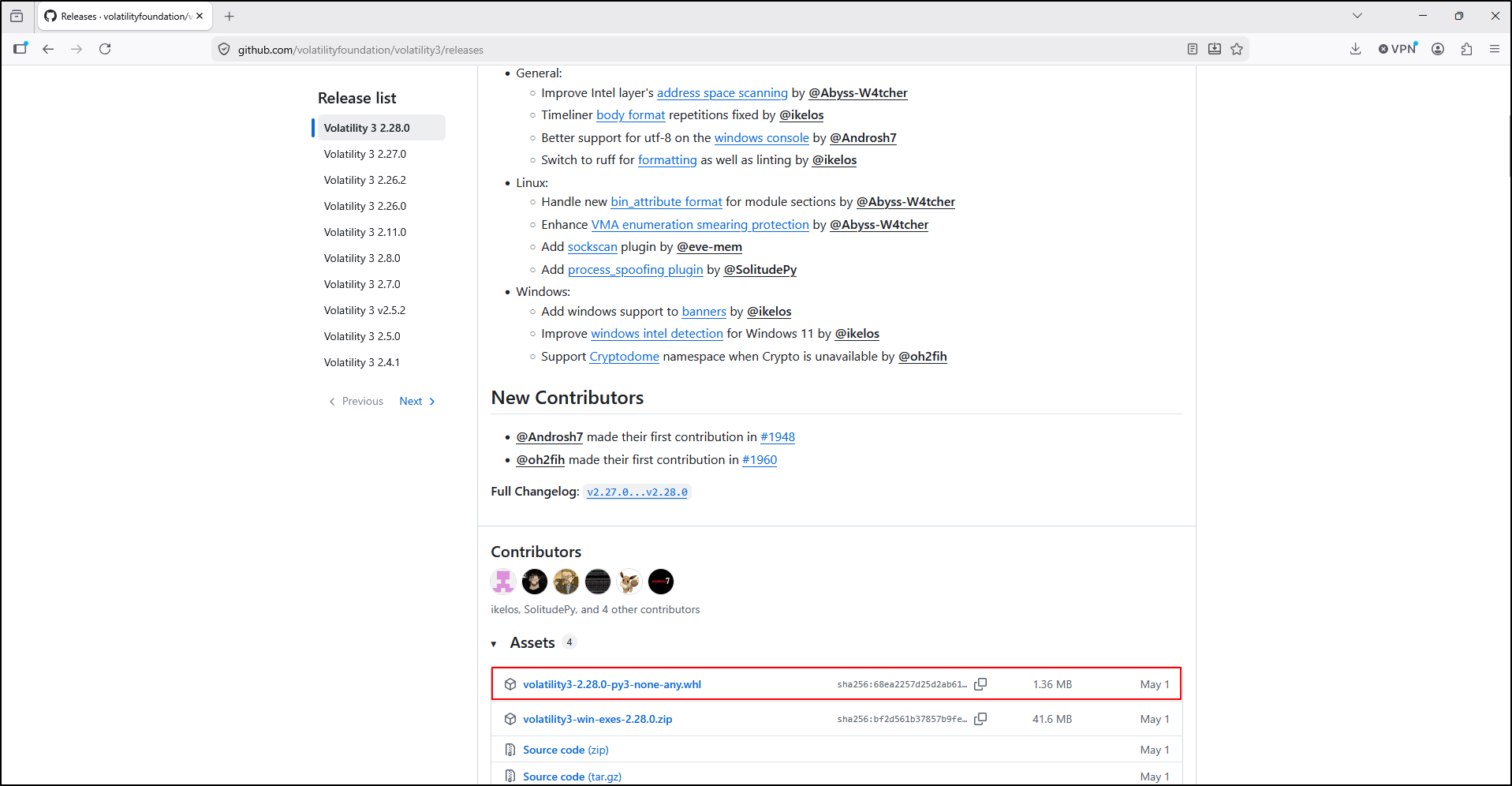Screen dimensions: 1512x786
Task: Open pull request #1960 link
Action: coord(760,460)
